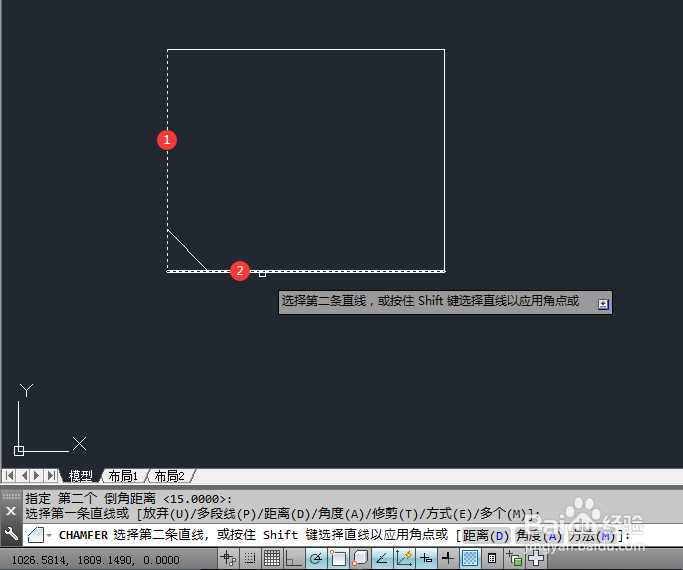Switch to the 布局2 tab
Viewport: 683px width, 570px height.
169,476
